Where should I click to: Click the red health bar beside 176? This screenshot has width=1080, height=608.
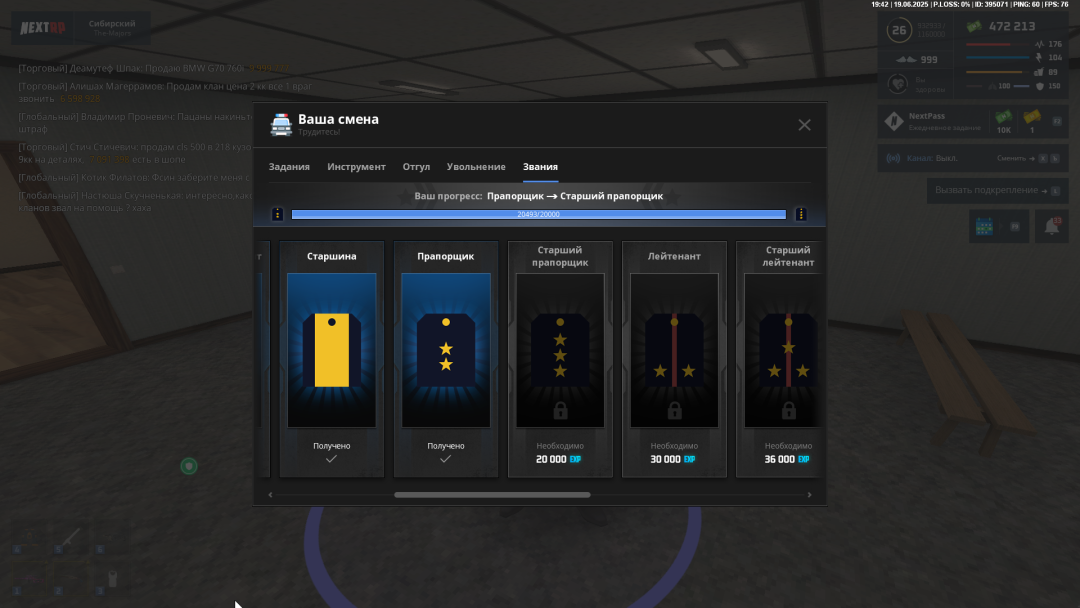997,44
